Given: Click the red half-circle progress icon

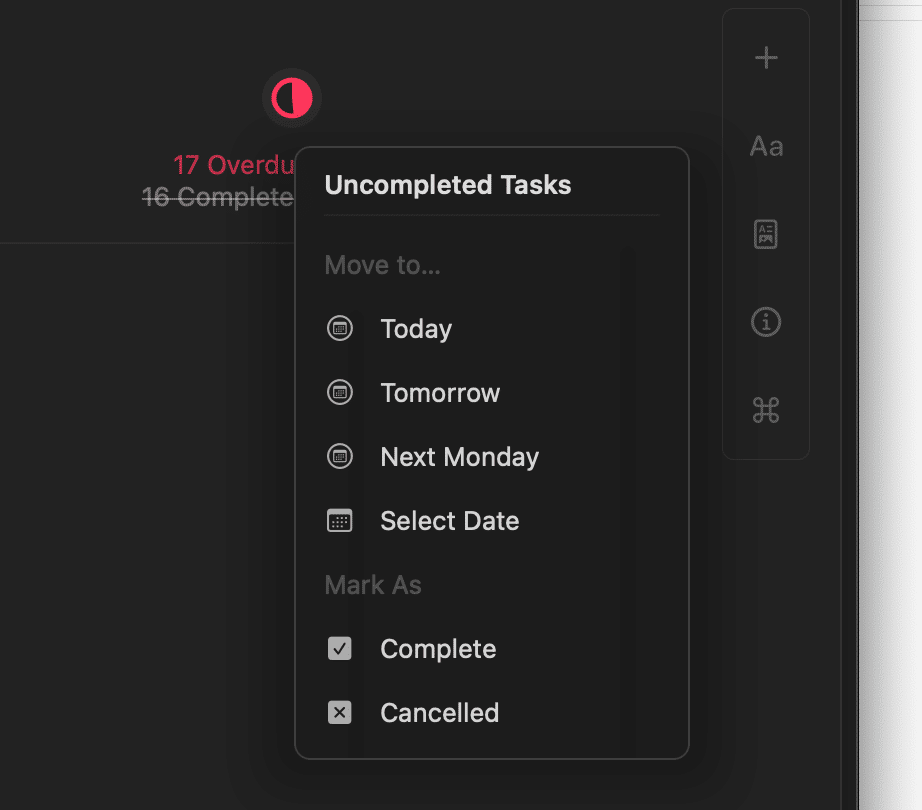Looking at the screenshot, I should coord(292,98).
